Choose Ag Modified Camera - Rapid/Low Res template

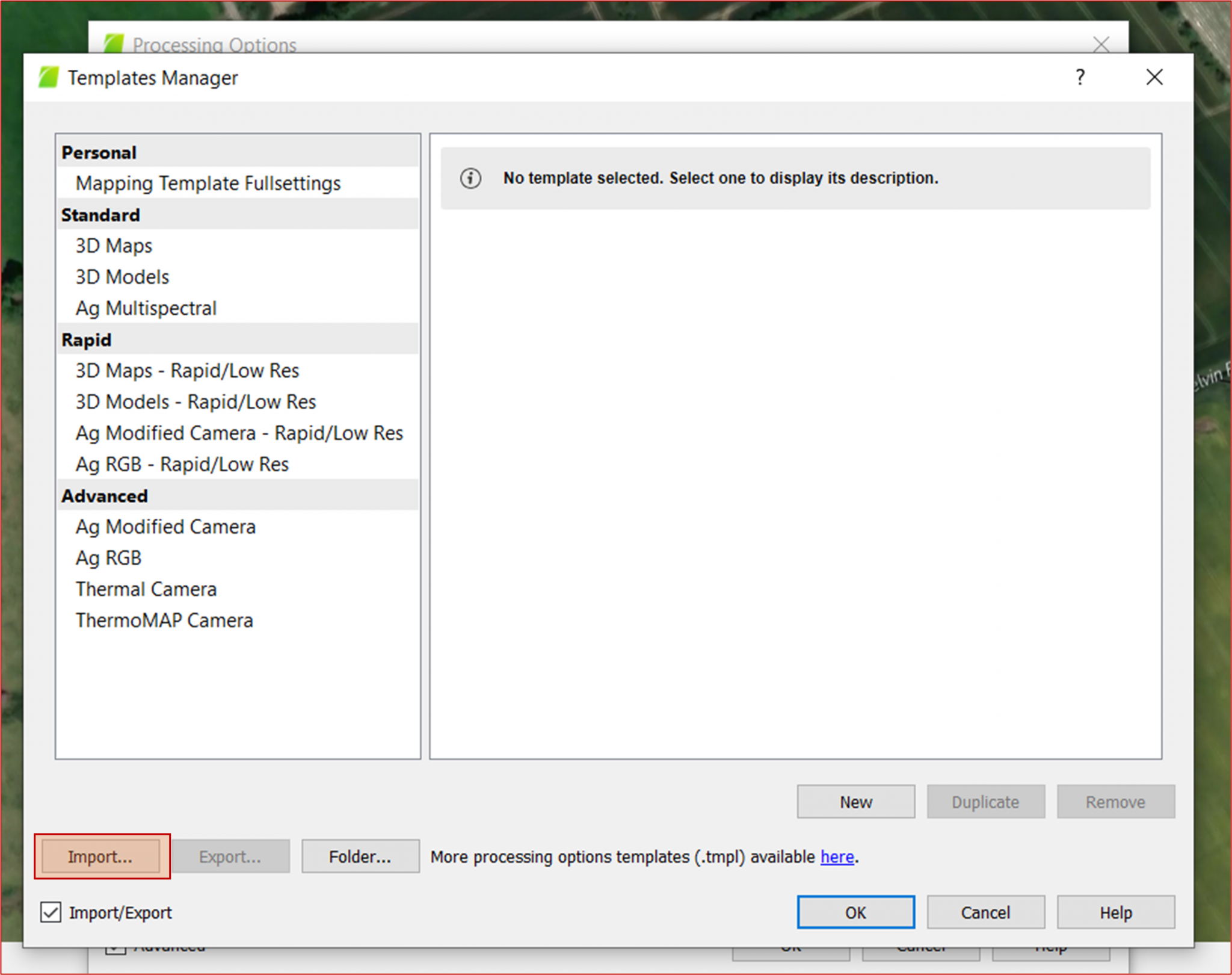coord(239,433)
